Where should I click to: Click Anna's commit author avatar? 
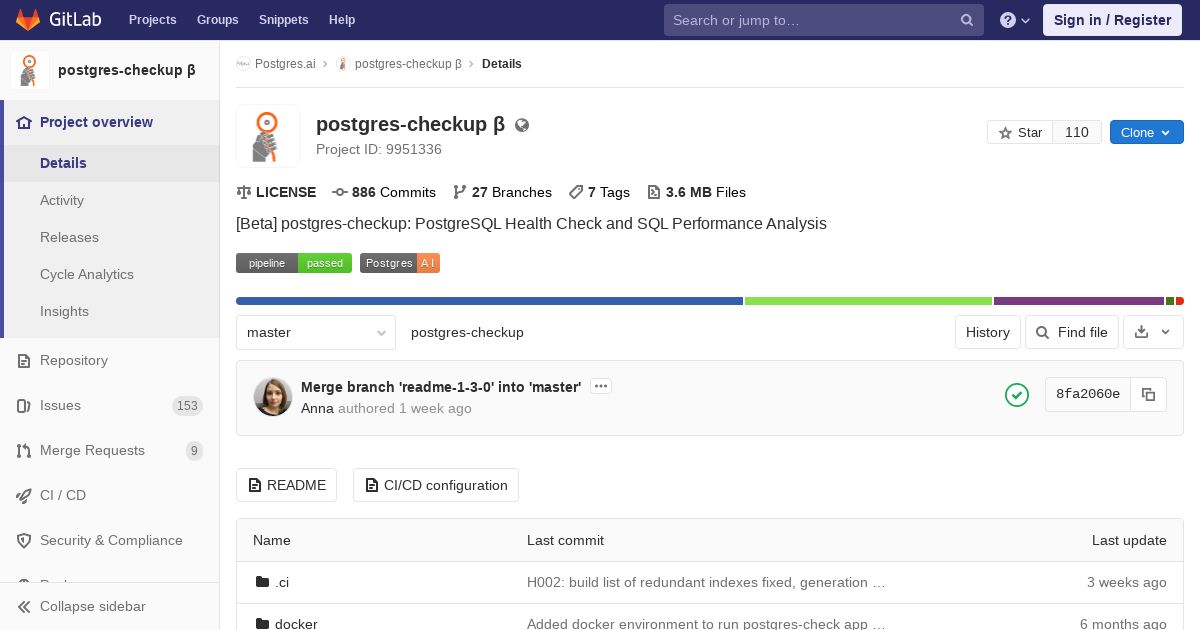273,397
